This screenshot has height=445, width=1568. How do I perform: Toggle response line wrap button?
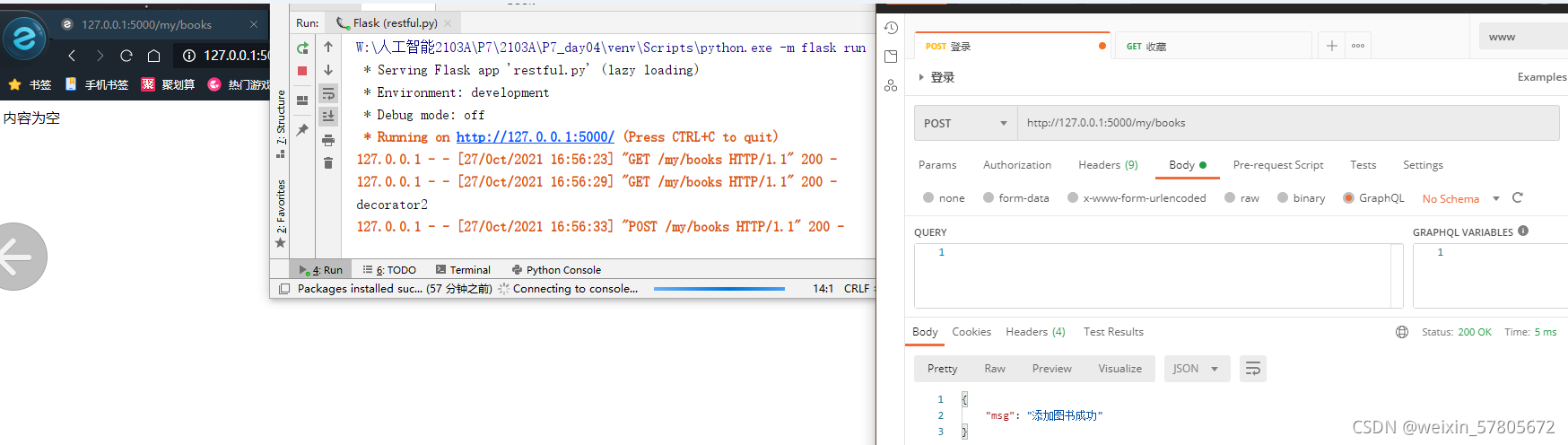[1253, 369]
